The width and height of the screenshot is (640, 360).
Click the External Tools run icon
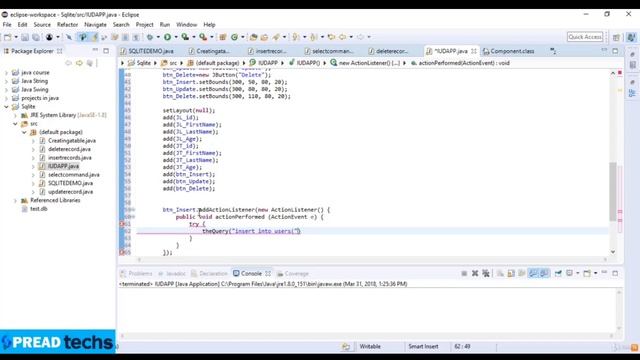pyautogui.click(x=203, y=37)
